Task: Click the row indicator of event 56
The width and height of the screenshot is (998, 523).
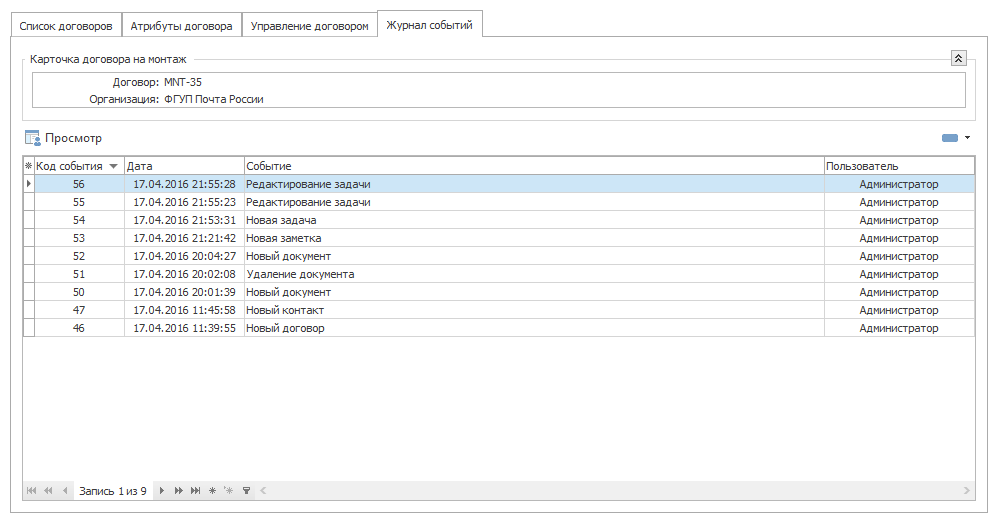Action: click(29, 184)
